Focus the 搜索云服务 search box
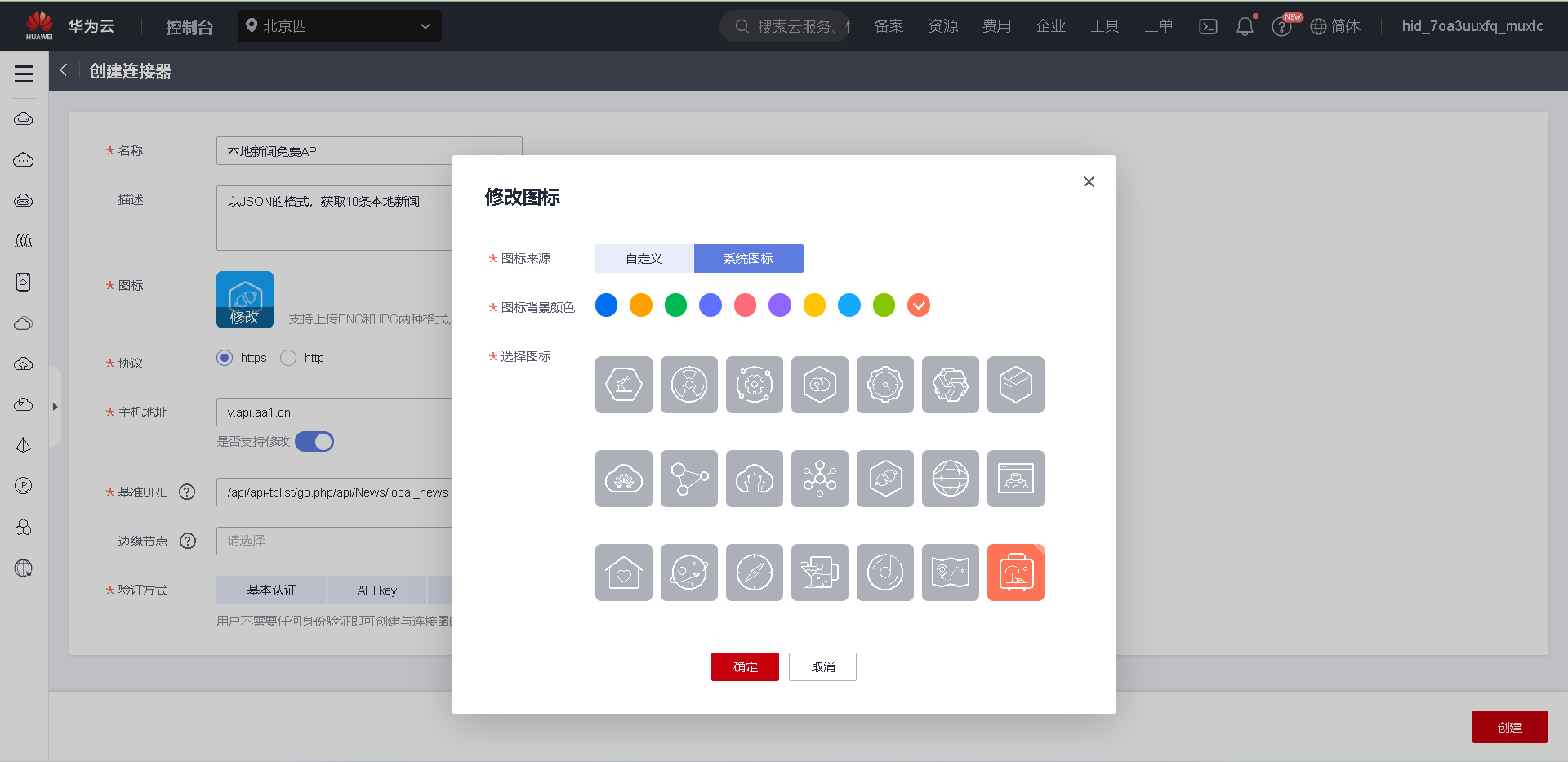 pyautogui.click(x=785, y=26)
